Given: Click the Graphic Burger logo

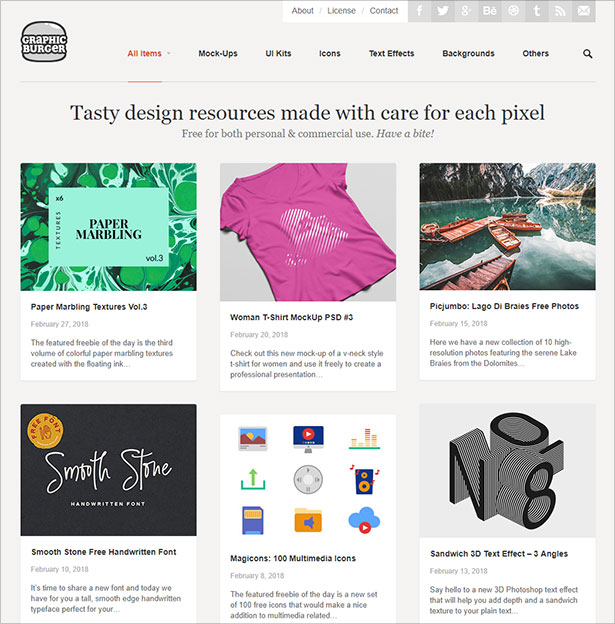Looking at the screenshot, I should [x=44, y=42].
